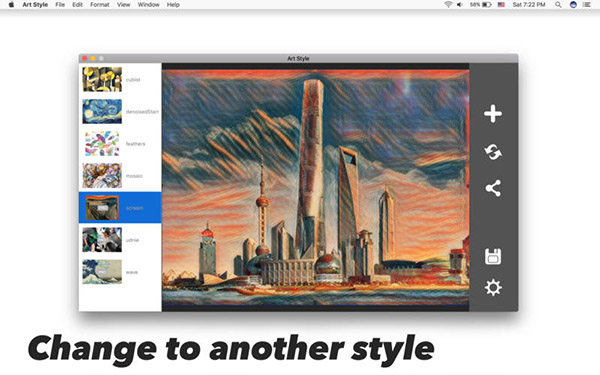Viewport: 600px width, 375px height.
Task: Open the Art Style app menu
Action: point(35,5)
